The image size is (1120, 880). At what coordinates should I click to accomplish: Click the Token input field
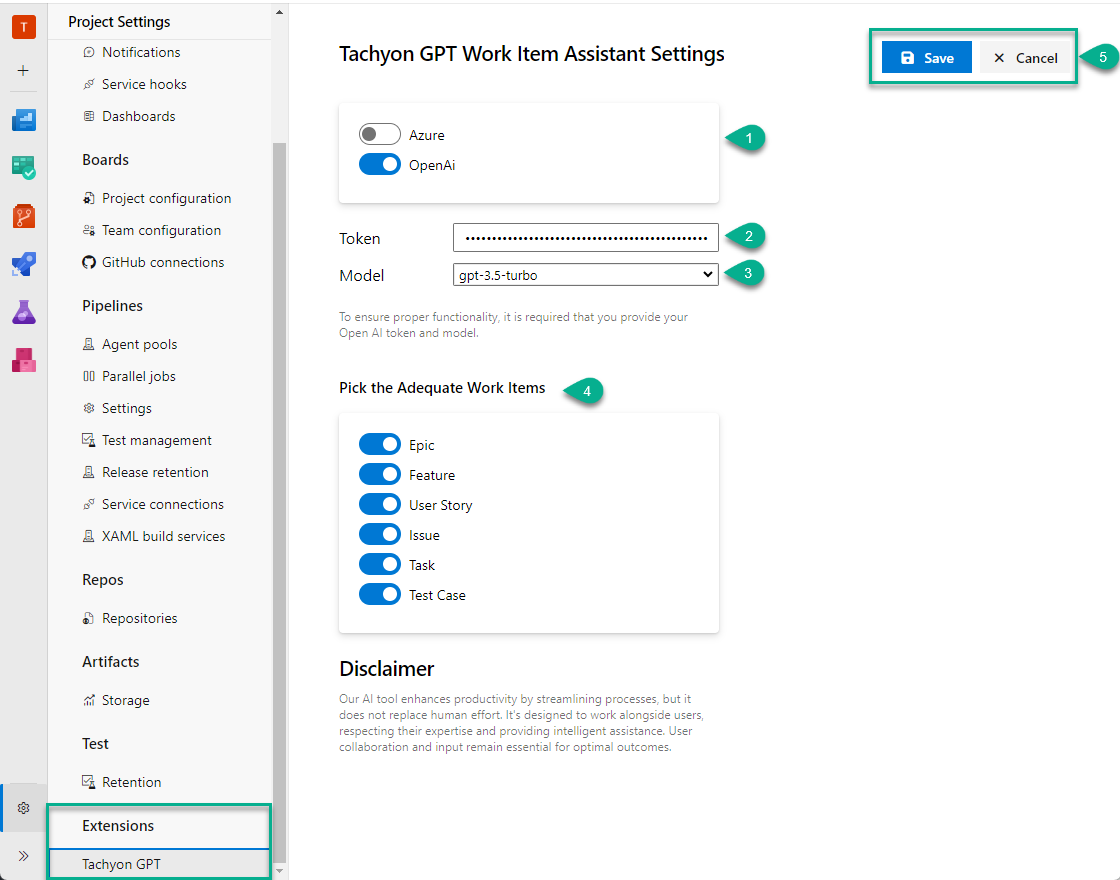pos(585,237)
